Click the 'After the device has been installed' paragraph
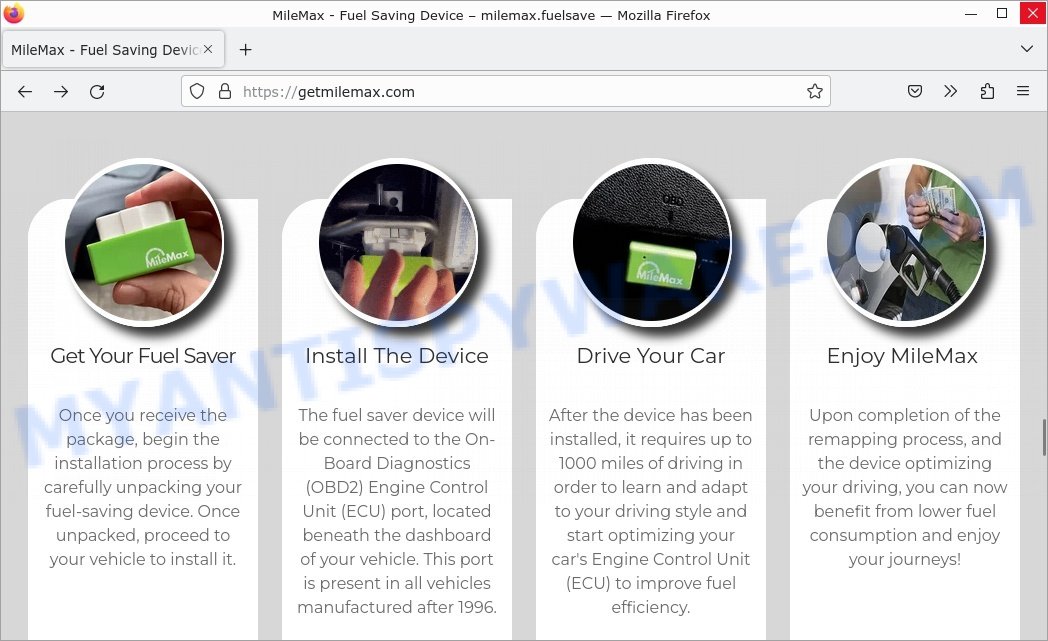This screenshot has width=1048, height=641. (x=651, y=511)
